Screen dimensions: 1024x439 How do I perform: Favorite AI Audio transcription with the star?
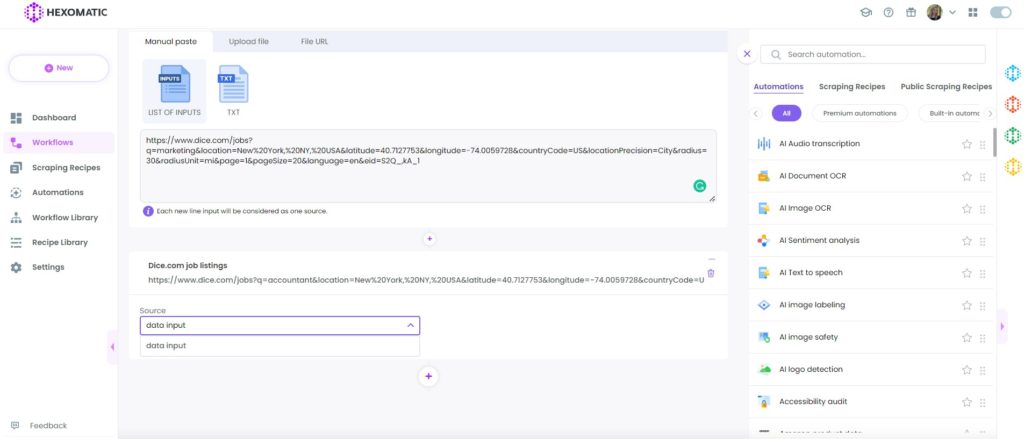point(967,144)
